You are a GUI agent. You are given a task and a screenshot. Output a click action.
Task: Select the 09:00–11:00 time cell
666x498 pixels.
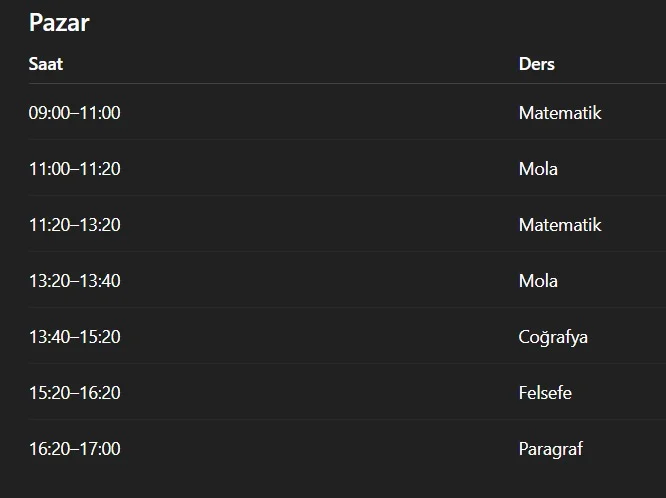click(x=74, y=113)
